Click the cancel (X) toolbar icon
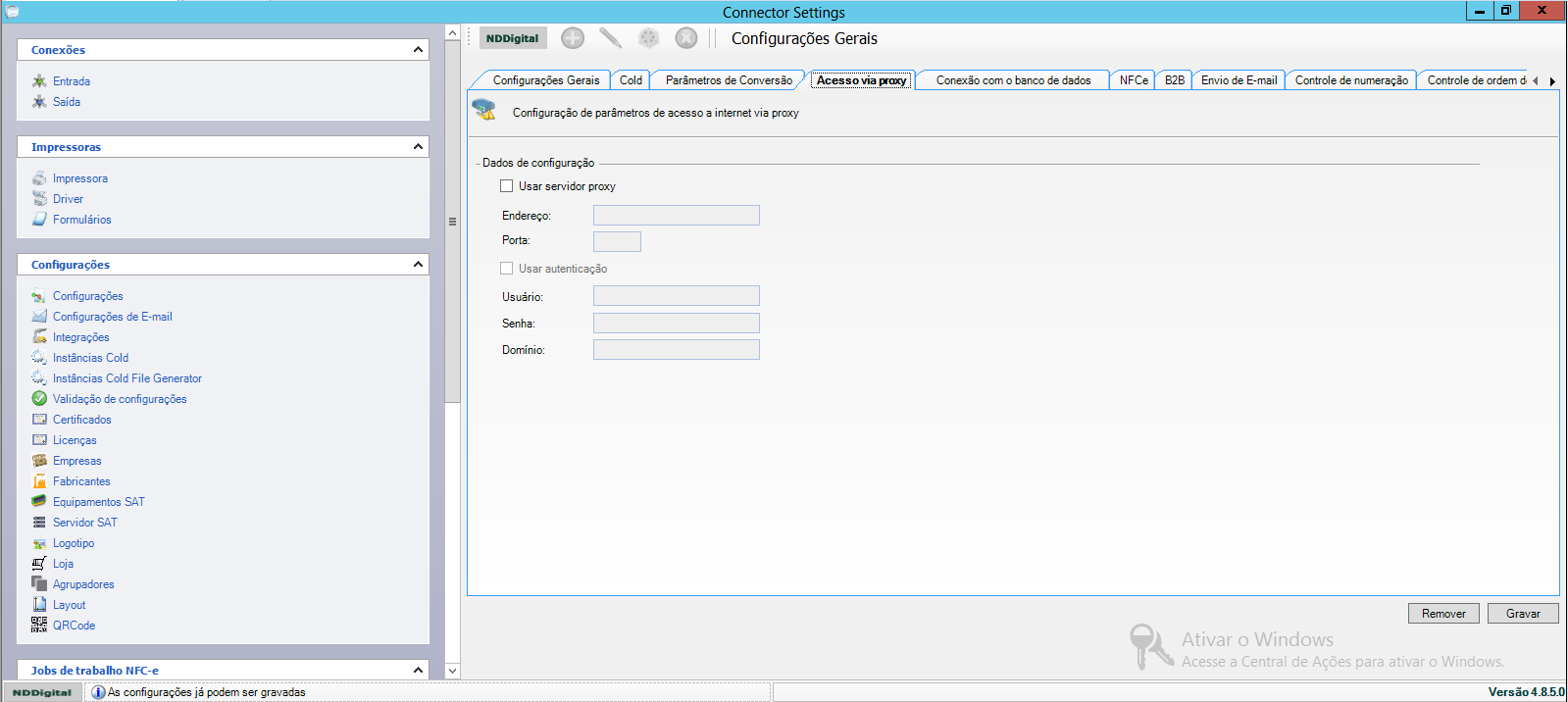This screenshot has width=1568, height=702. (x=686, y=38)
